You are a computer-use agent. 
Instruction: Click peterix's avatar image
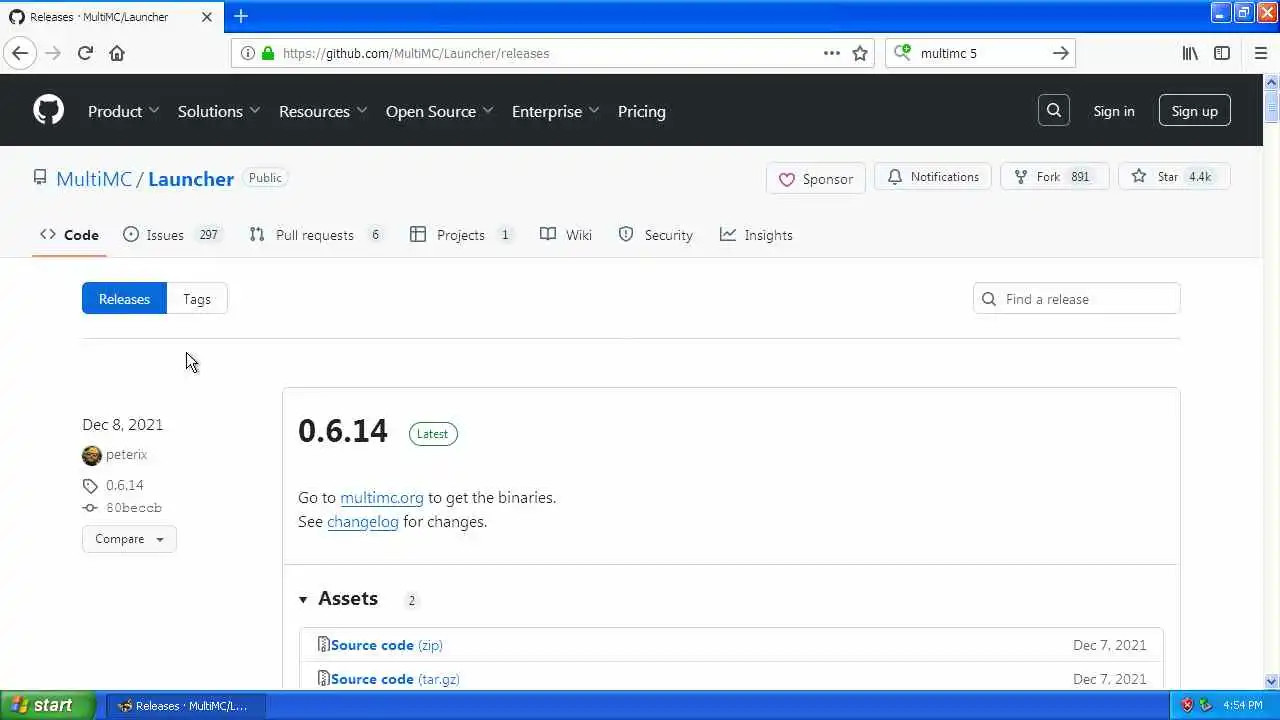pyautogui.click(x=92, y=455)
